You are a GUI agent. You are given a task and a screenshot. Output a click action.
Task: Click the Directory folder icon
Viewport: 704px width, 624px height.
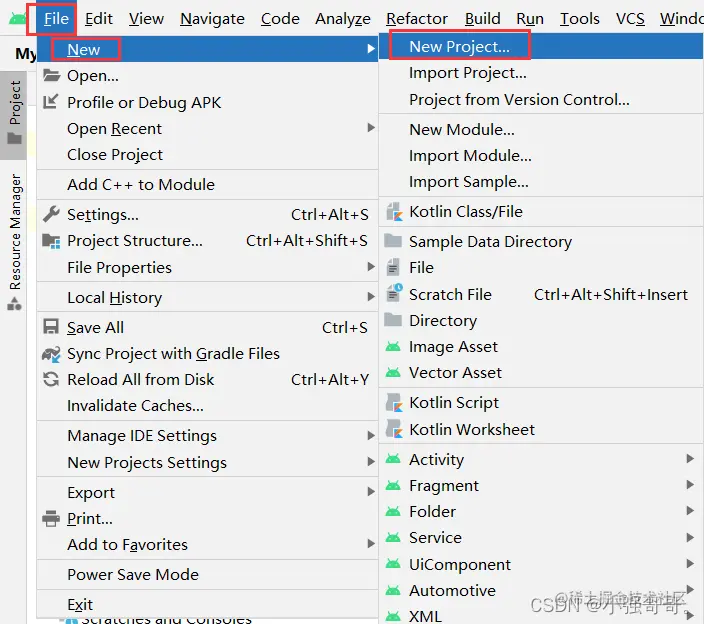tap(393, 320)
